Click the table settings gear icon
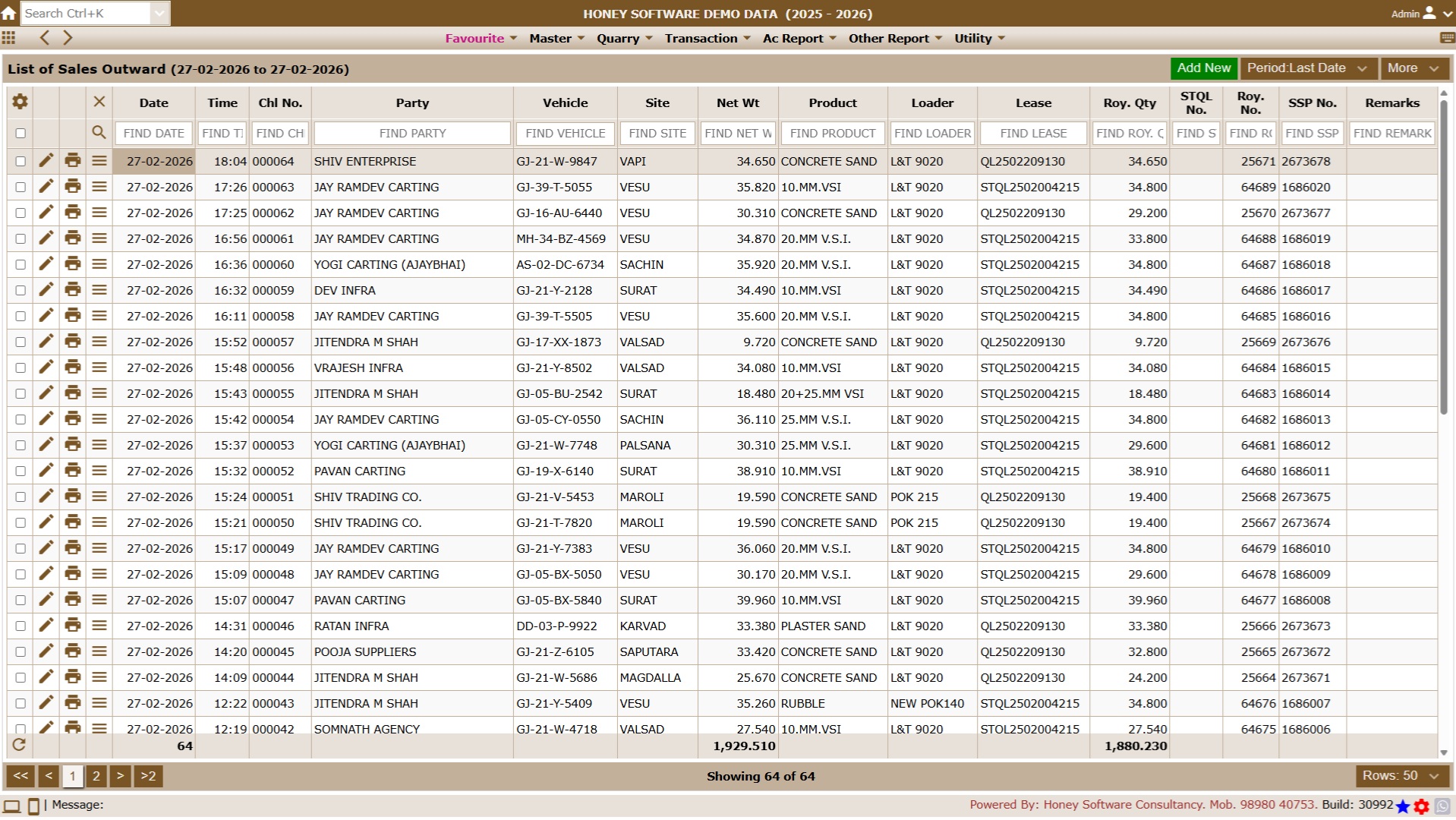Image resolution: width=1456 pixels, height=820 pixels. click(x=20, y=102)
